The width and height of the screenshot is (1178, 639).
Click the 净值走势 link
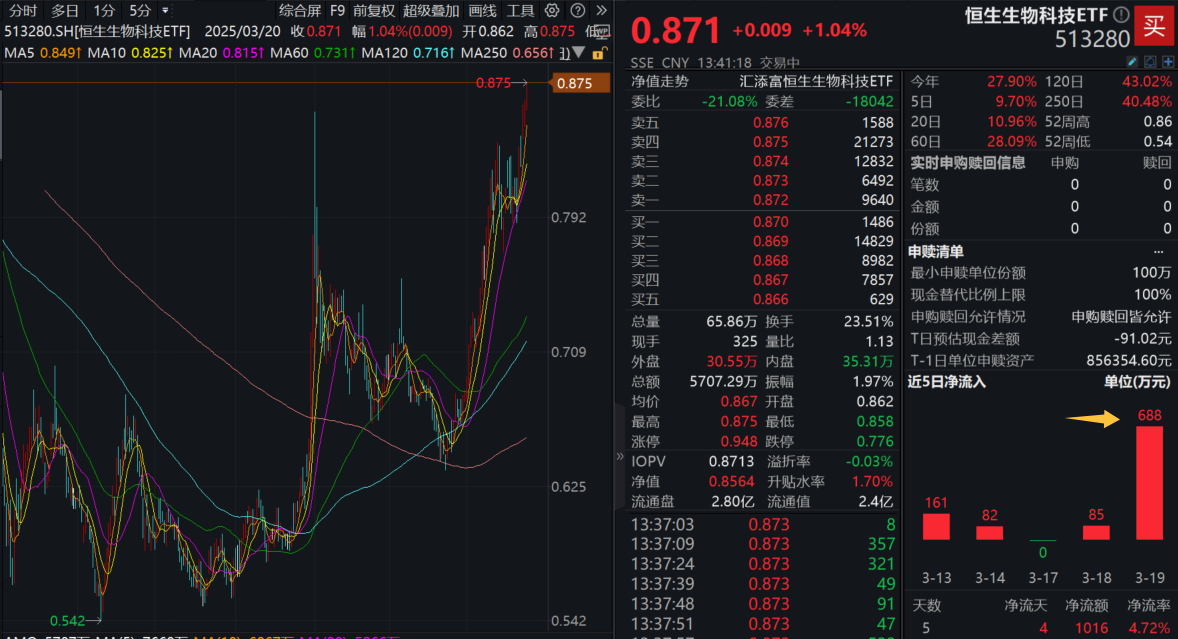point(660,81)
